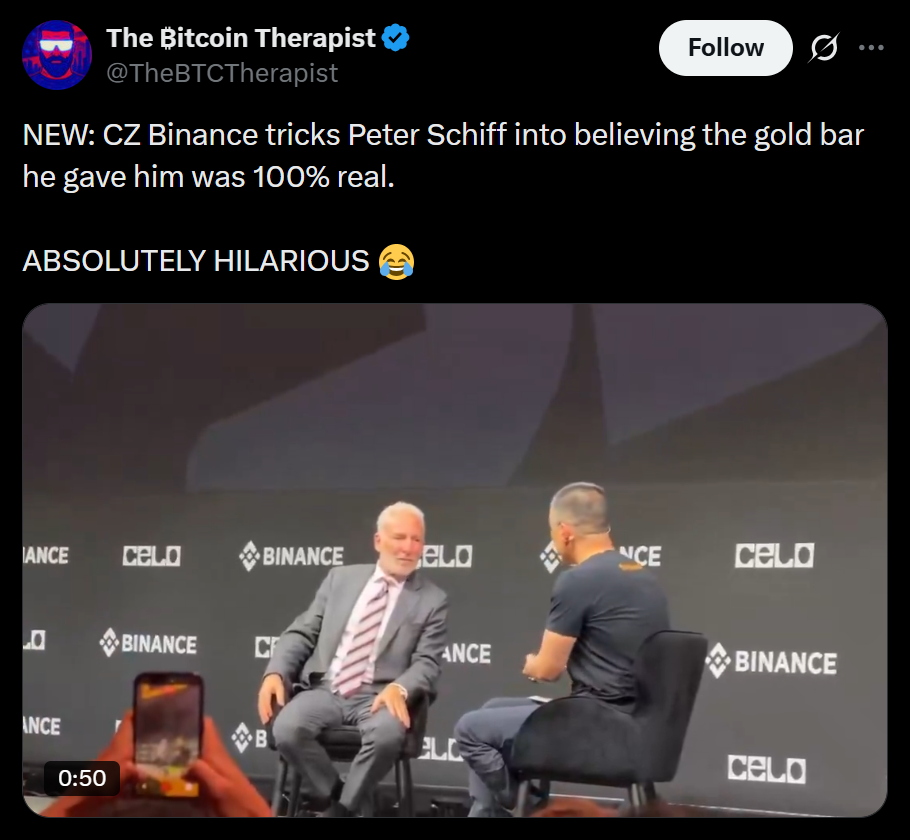Play the embedded video
This screenshot has width=910, height=840.
[x=454, y=560]
